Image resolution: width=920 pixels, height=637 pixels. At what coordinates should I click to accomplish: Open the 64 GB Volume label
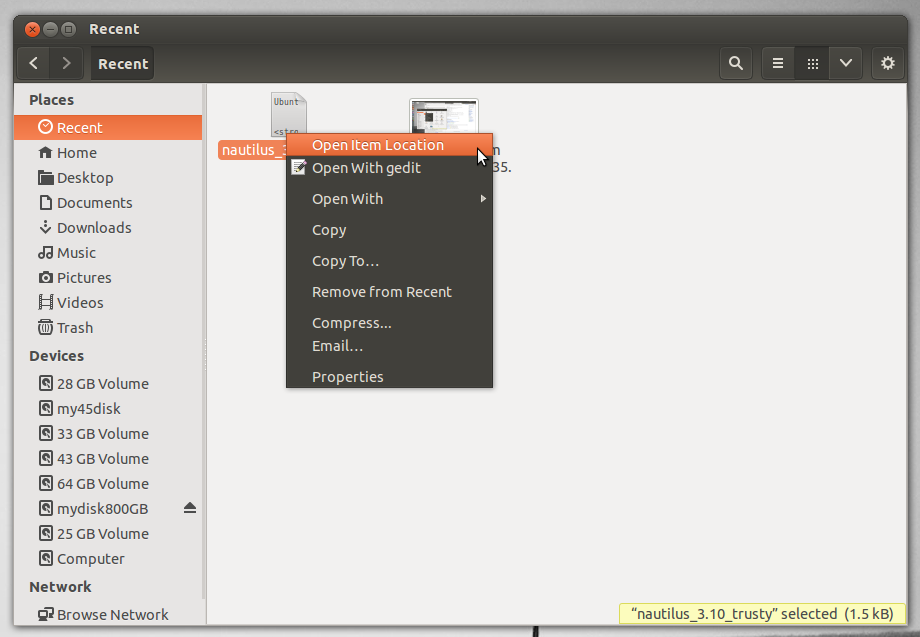click(103, 484)
